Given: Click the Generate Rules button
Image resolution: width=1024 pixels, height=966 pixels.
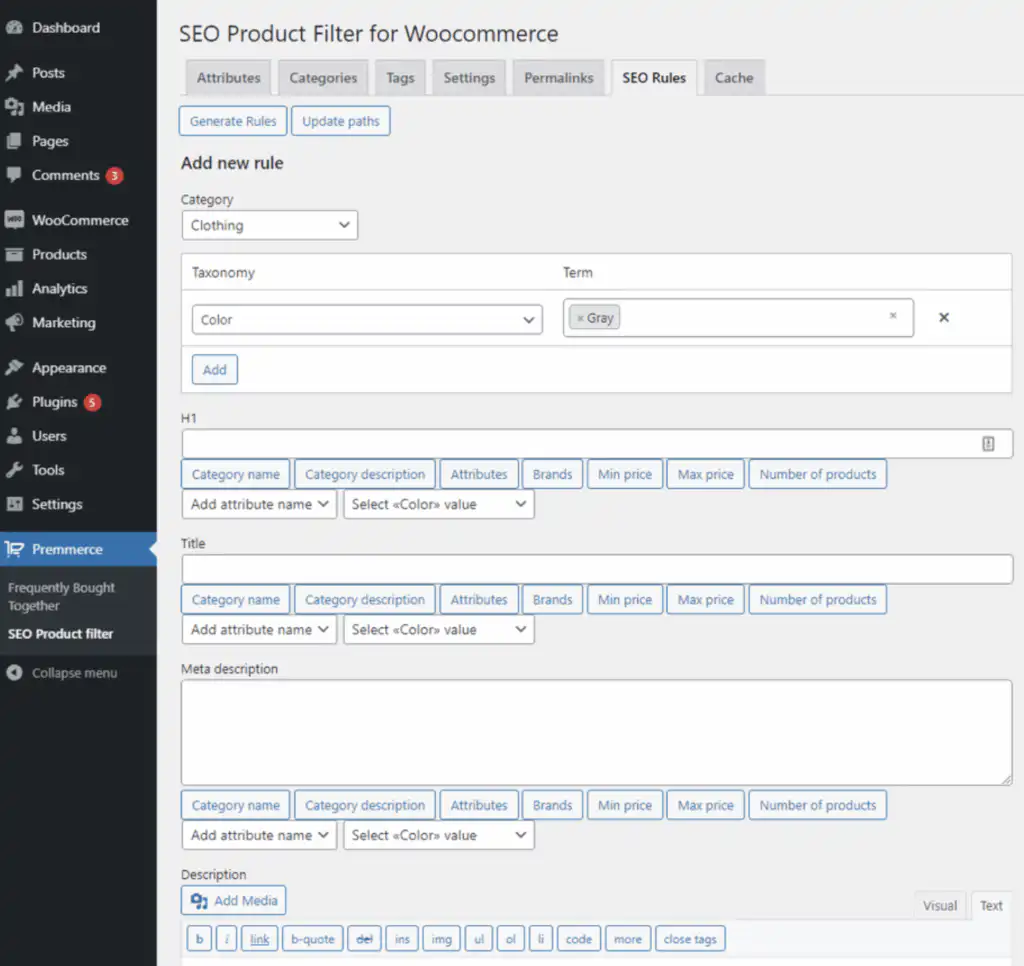Looking at the screenshot, I should pos(233,121).
